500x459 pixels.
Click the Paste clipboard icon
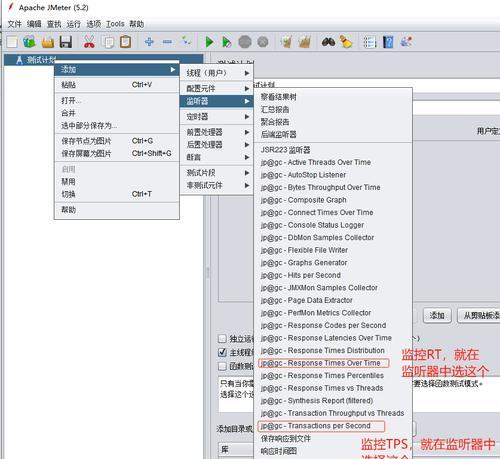tap(125, 42)
